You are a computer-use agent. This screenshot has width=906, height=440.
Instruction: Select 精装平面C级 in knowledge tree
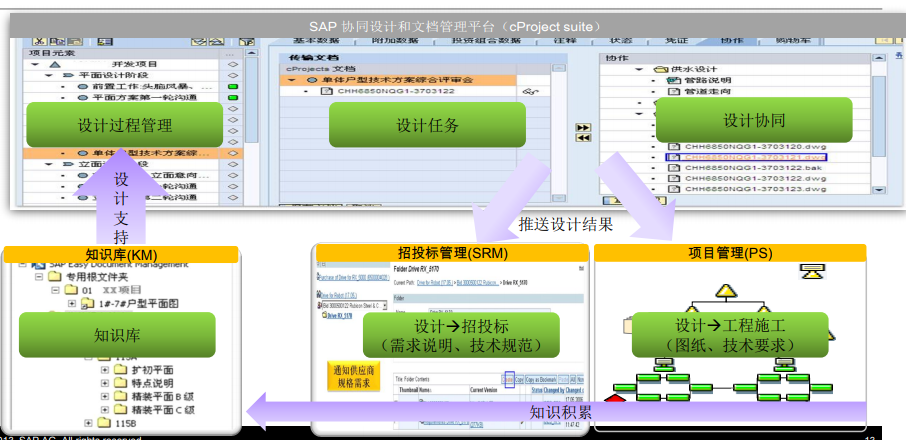point(163,409)
